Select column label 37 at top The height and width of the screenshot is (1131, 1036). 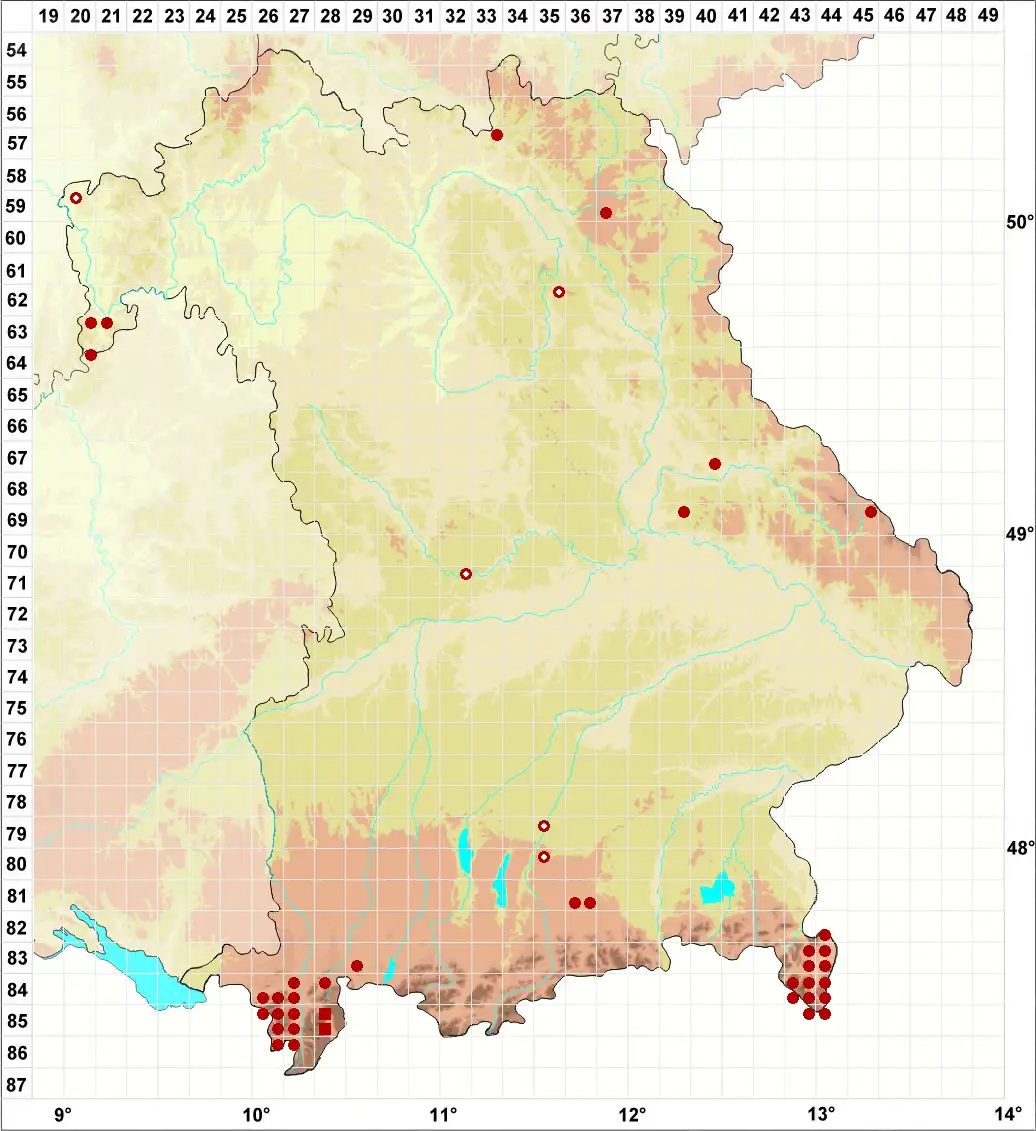[612, 15]
